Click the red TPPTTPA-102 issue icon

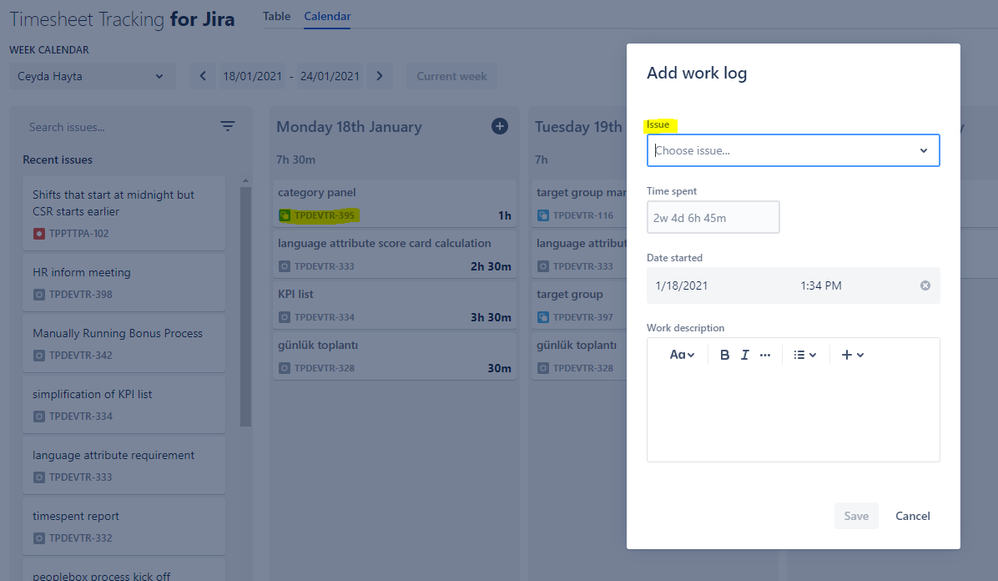[39, 234]
